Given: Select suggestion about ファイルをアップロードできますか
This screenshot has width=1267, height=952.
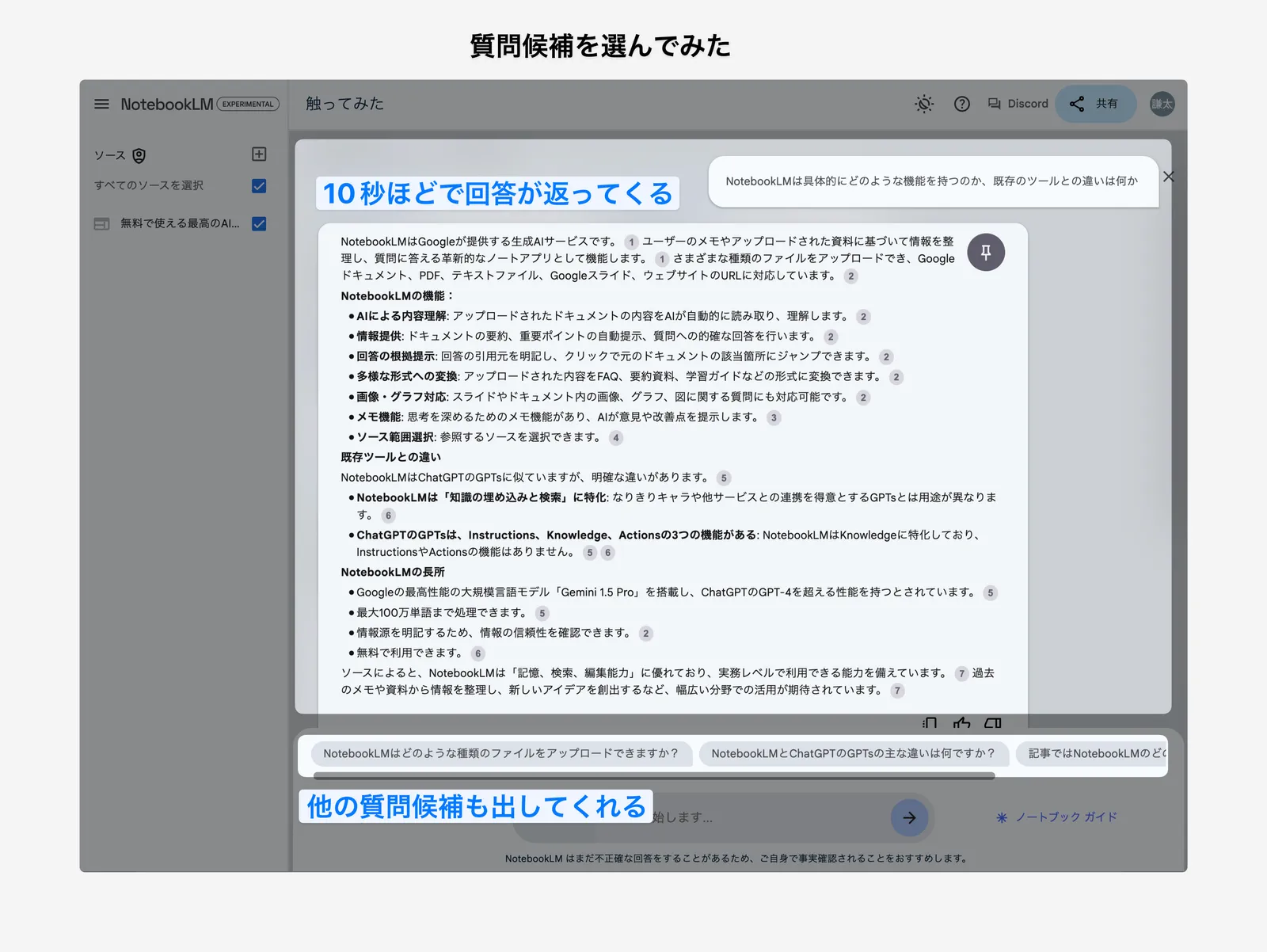Looking at the screenshot, I should click(500, 754).
